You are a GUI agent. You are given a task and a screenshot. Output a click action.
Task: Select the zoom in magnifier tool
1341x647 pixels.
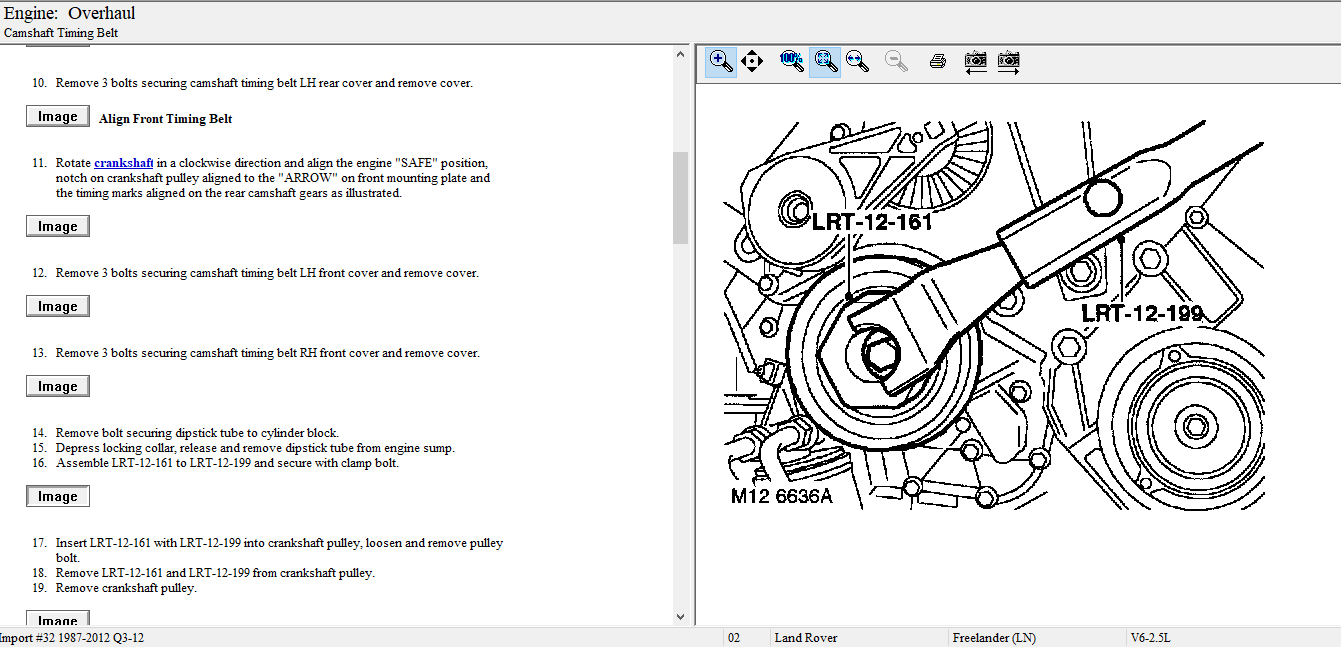click(x=720, y=61)
